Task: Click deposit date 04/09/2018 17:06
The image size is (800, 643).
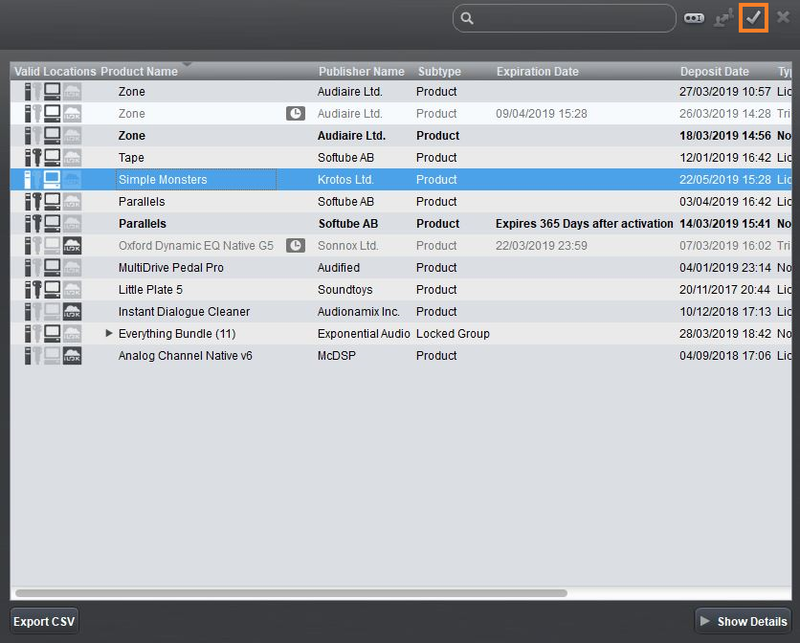Action: point(725,355)
